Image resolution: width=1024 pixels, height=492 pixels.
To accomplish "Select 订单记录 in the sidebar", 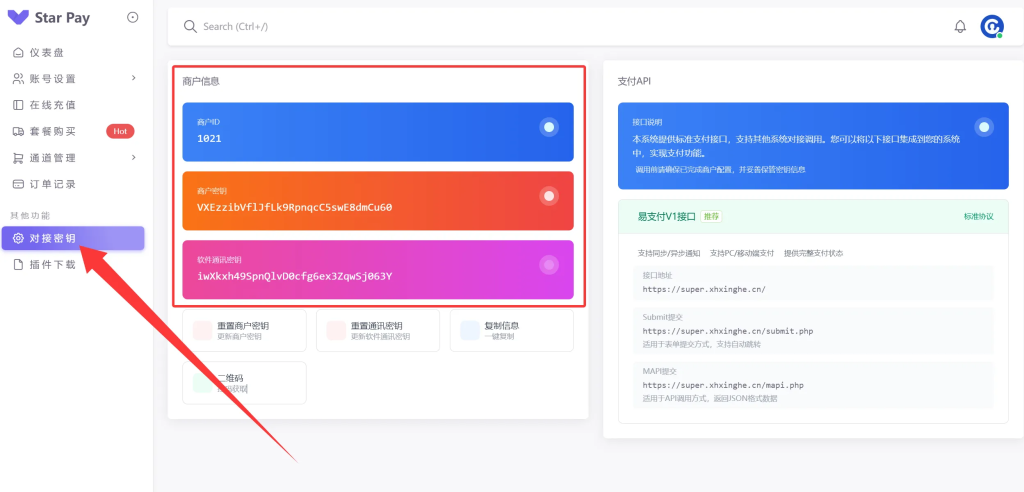I will tap(52, 184).
